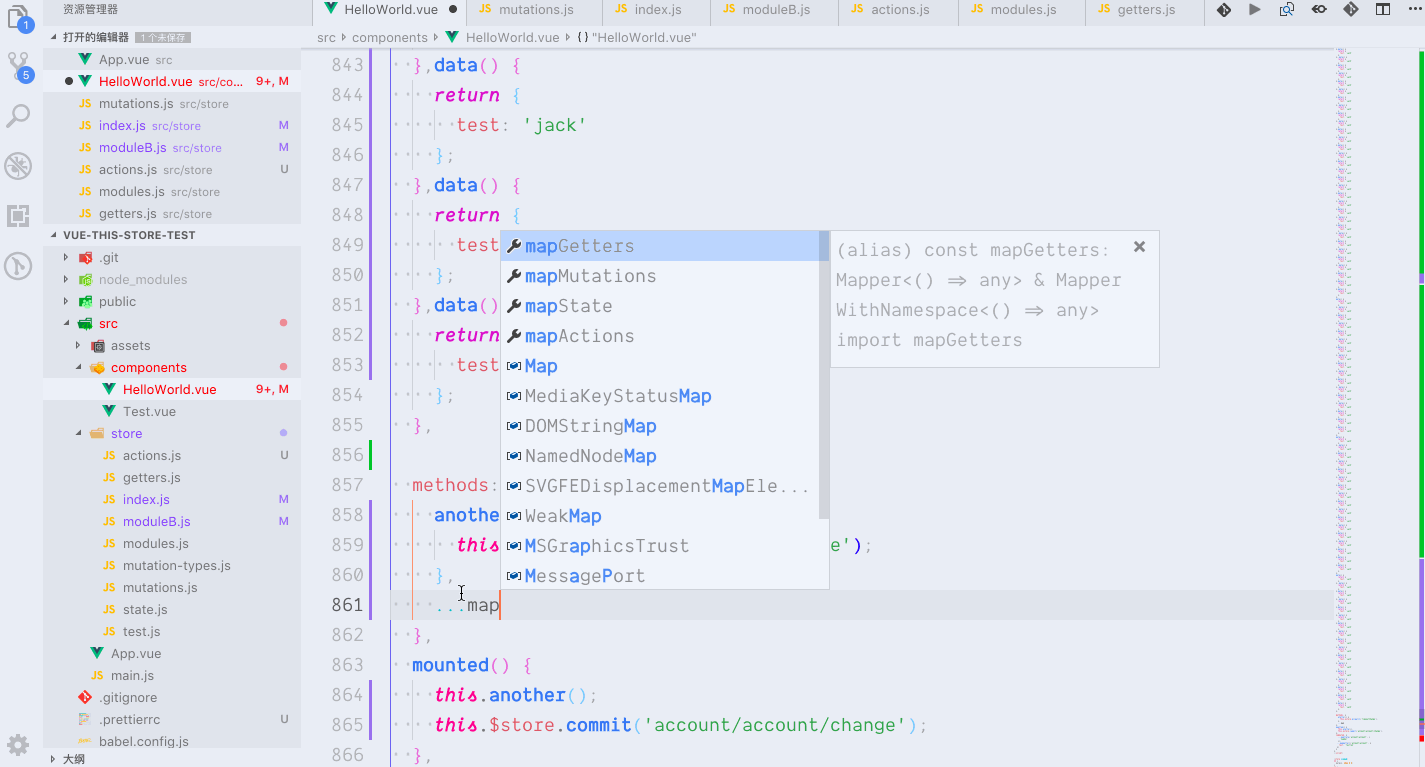Switch to the getters.js editor tab
The height and width of the screenshot is (767, 1425).
click(1145, 10)
